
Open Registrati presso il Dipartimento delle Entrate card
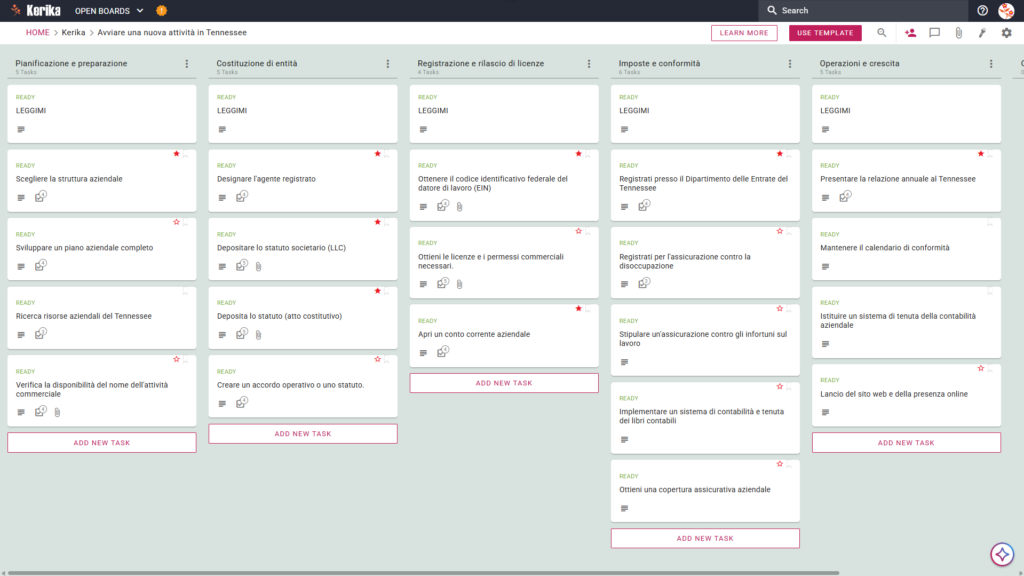coord(705,185)
